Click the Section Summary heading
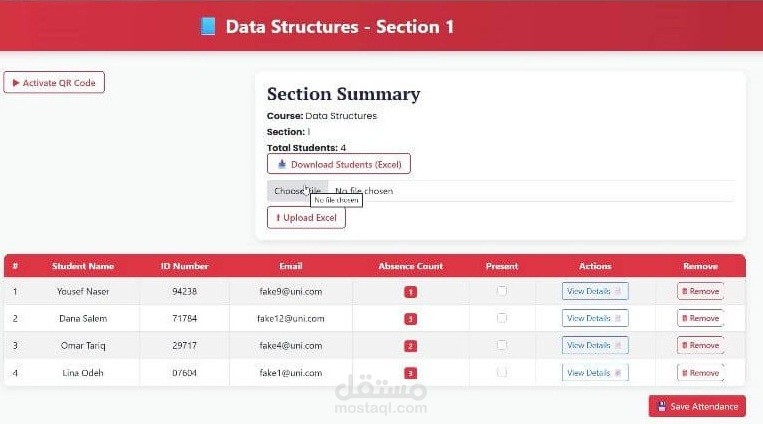 (344, 93)
